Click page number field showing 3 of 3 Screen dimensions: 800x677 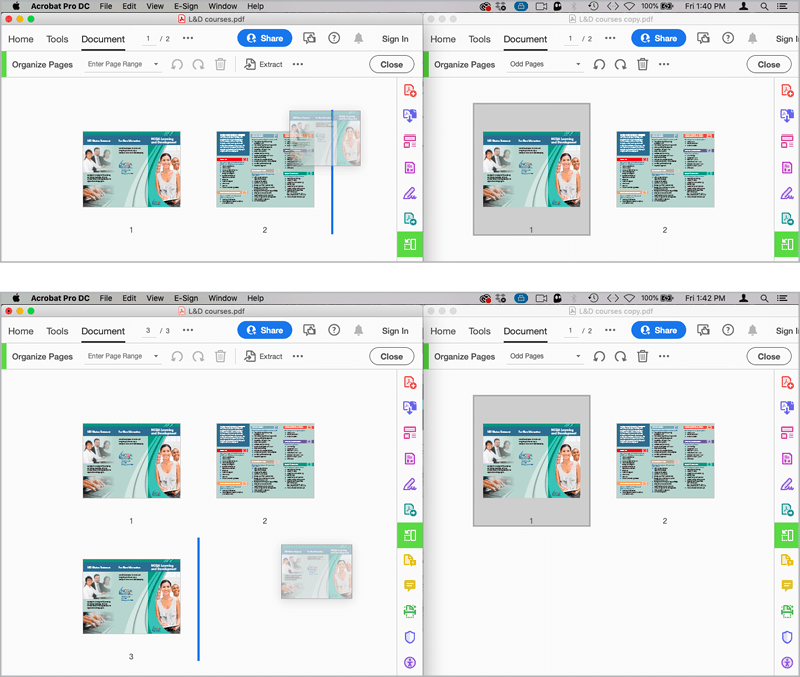point(148,331)
